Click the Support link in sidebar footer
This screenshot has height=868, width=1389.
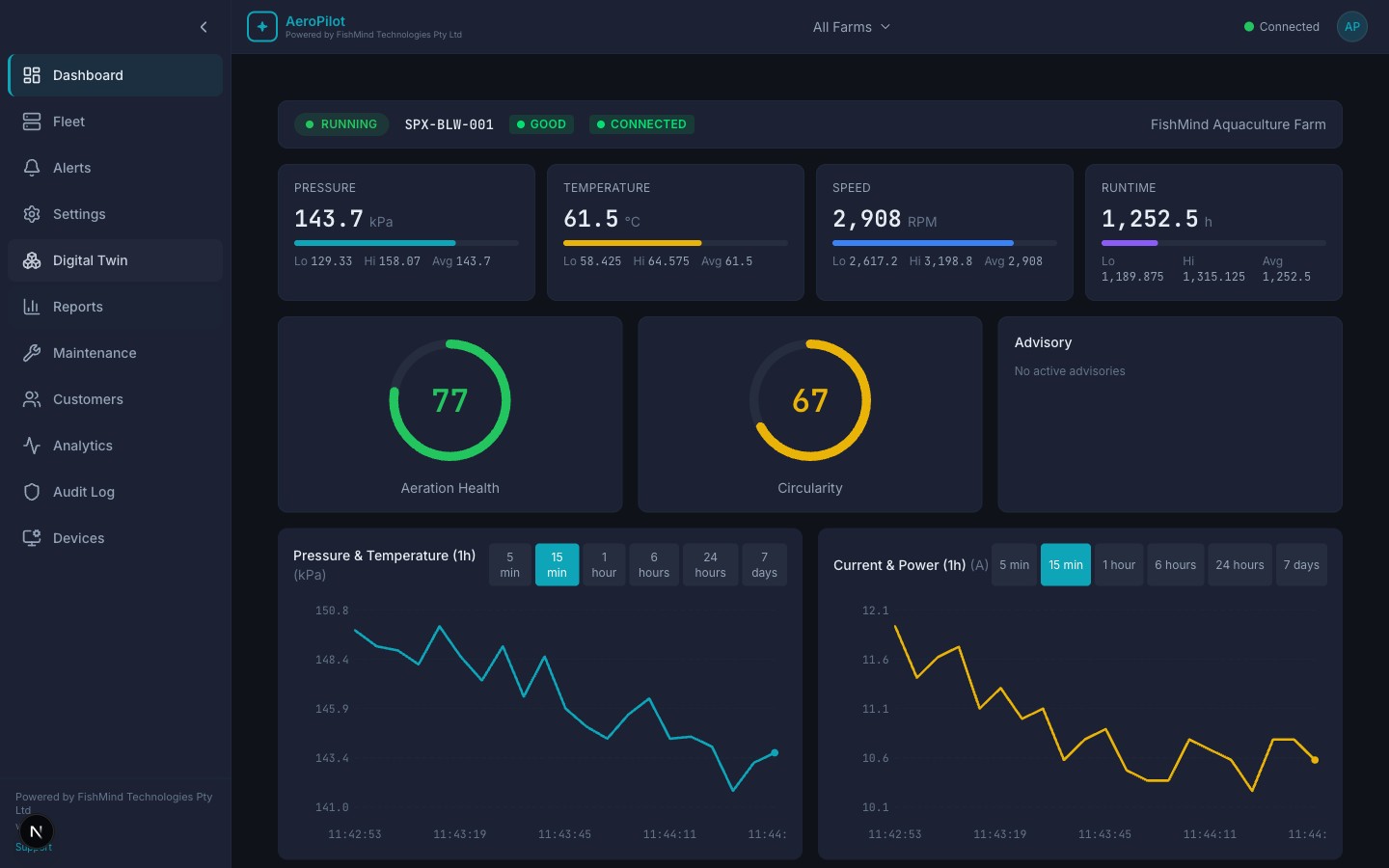point(34,848)
